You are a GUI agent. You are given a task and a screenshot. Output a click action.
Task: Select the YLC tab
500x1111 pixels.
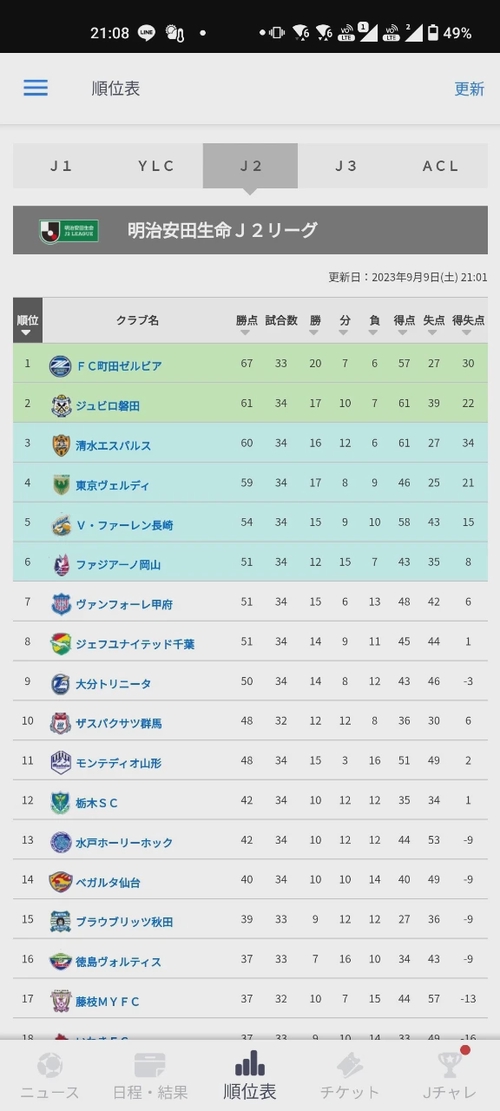click(156, 166)
